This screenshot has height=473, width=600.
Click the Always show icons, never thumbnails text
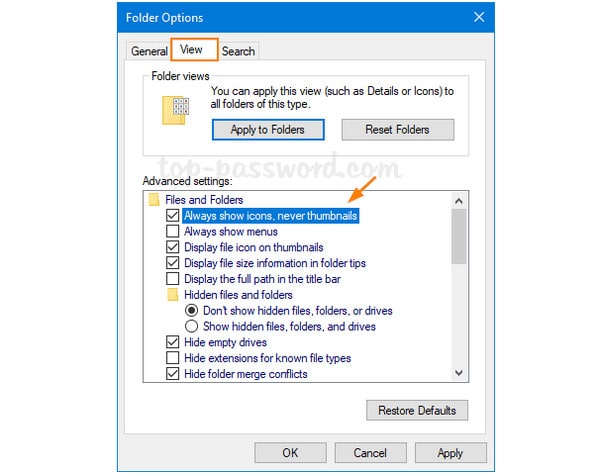(x=271, y=216)
